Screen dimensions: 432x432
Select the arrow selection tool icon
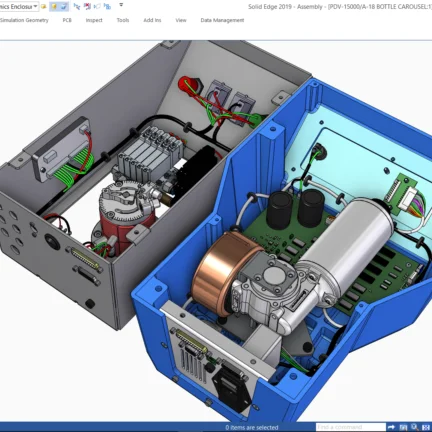(x=77, y=6)
